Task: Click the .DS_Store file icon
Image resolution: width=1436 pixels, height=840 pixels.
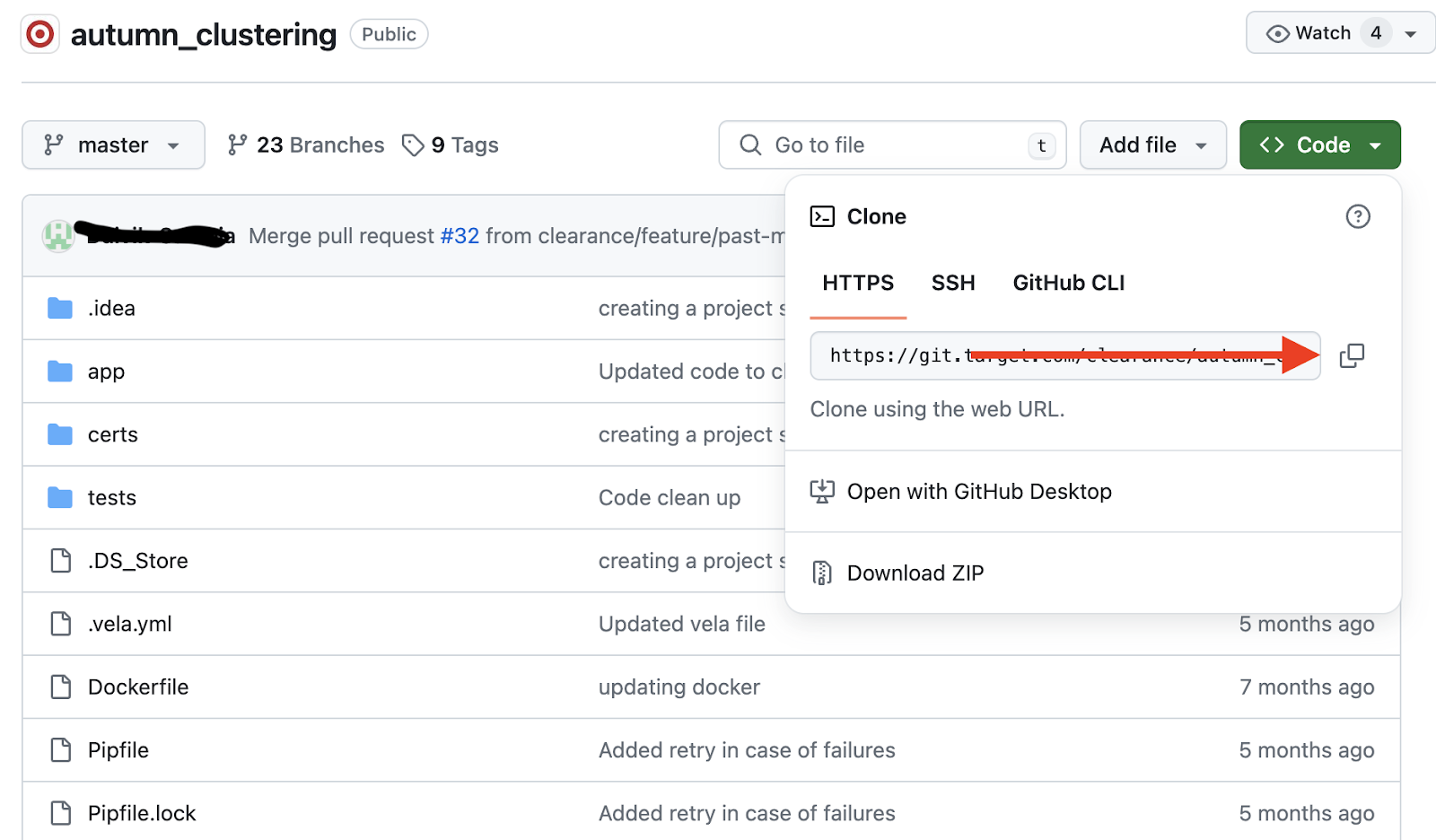Action: 60,561
